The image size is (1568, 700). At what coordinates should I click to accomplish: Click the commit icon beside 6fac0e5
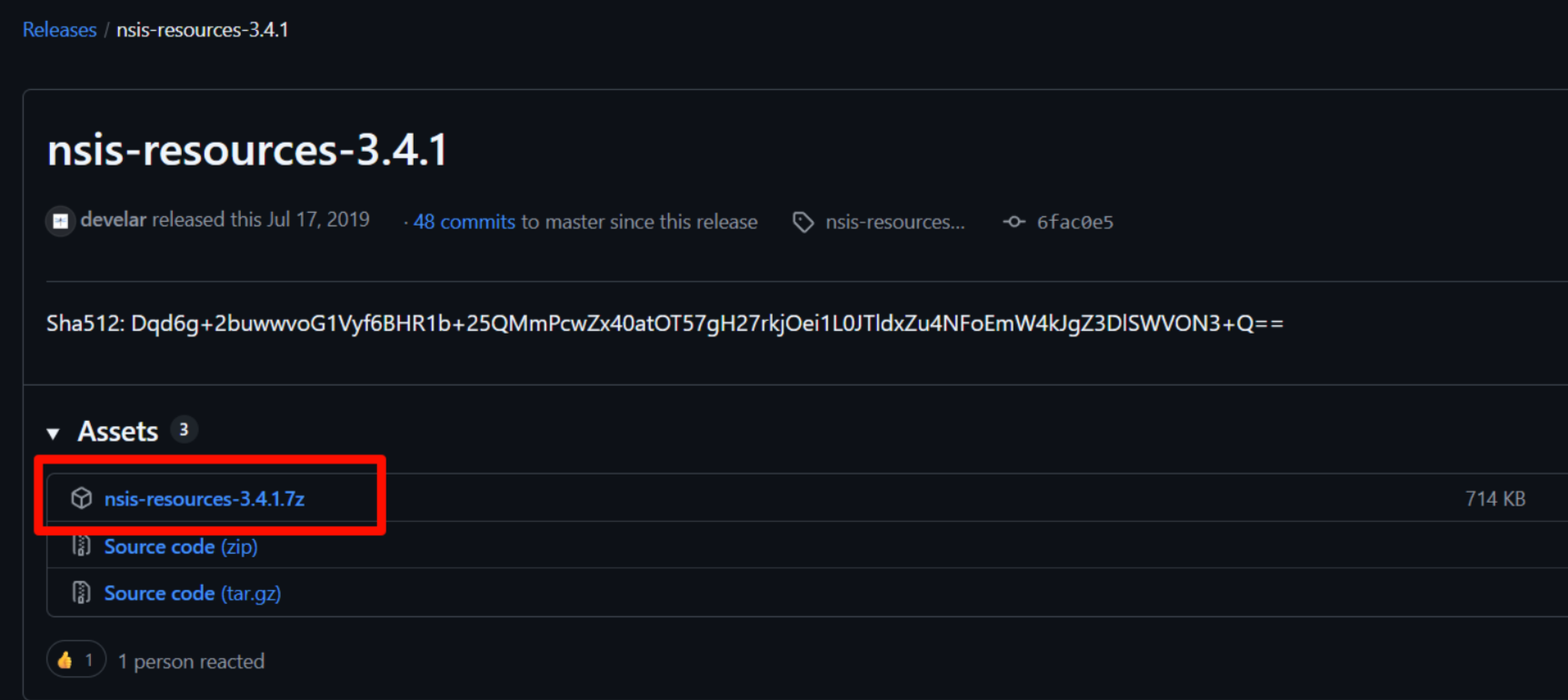(x=1014, y=222)
